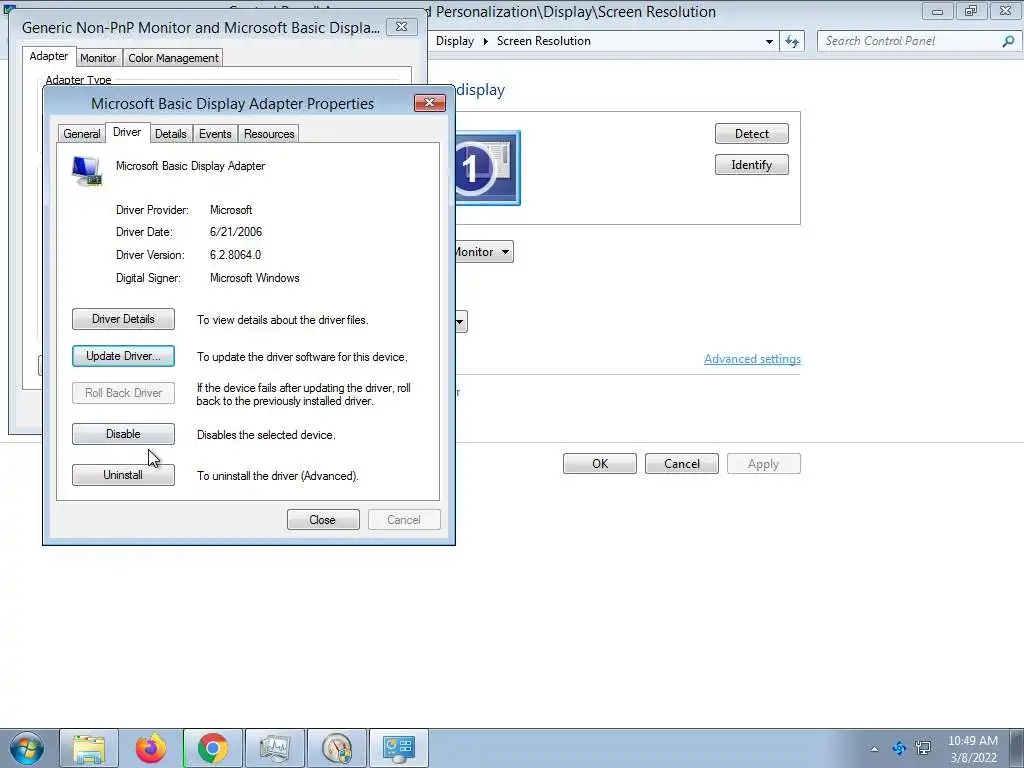Refresh the Control Panel address bar

[792, 41]
